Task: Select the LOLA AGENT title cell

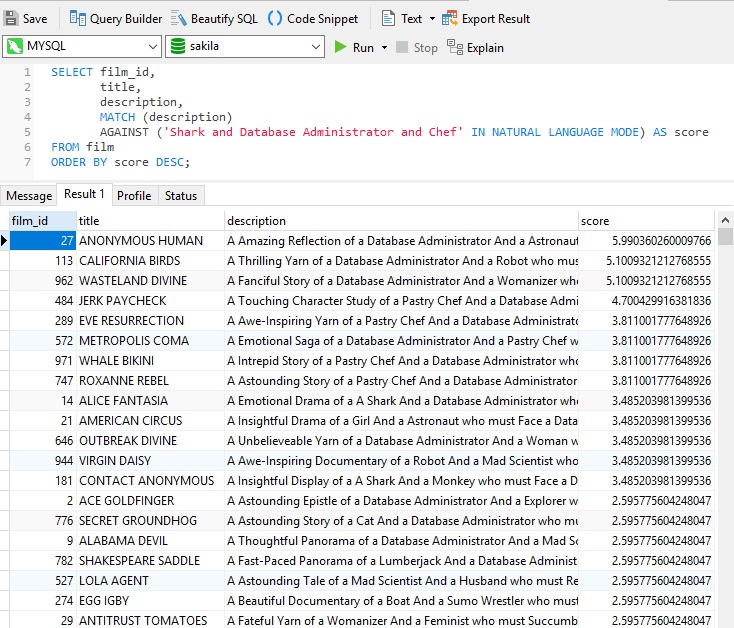Action: (150, 581)
